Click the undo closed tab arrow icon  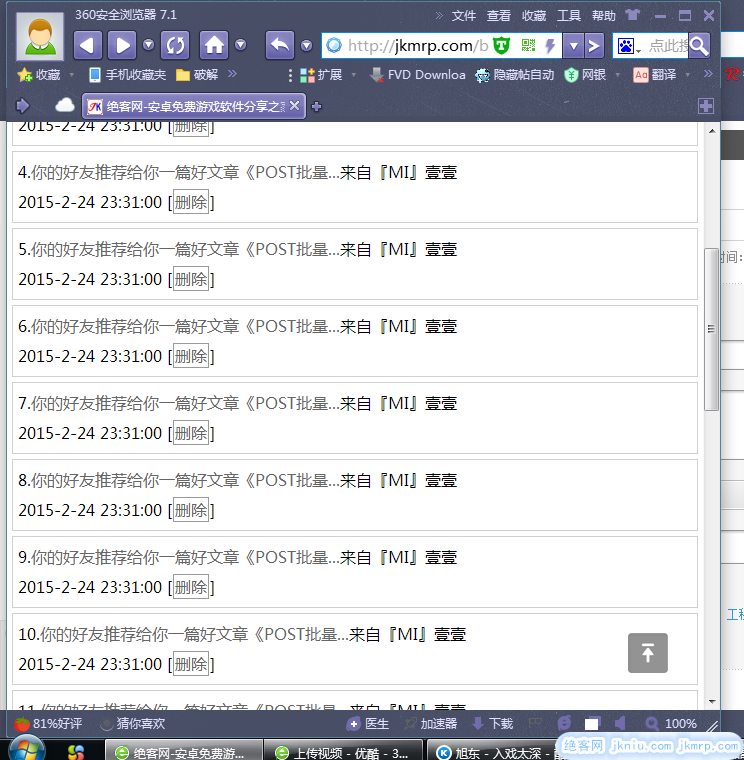tap(280, 45)
